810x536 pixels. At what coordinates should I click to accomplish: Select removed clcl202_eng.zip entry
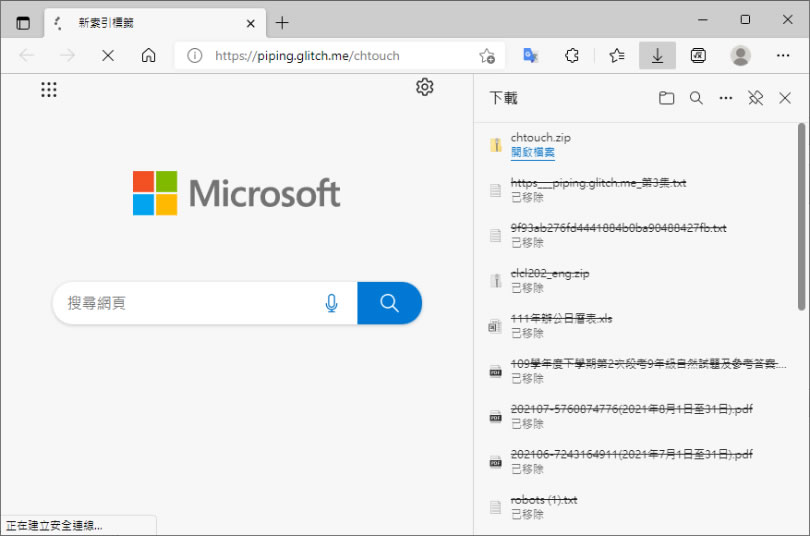pyautogui.click(x=635, y=280)
